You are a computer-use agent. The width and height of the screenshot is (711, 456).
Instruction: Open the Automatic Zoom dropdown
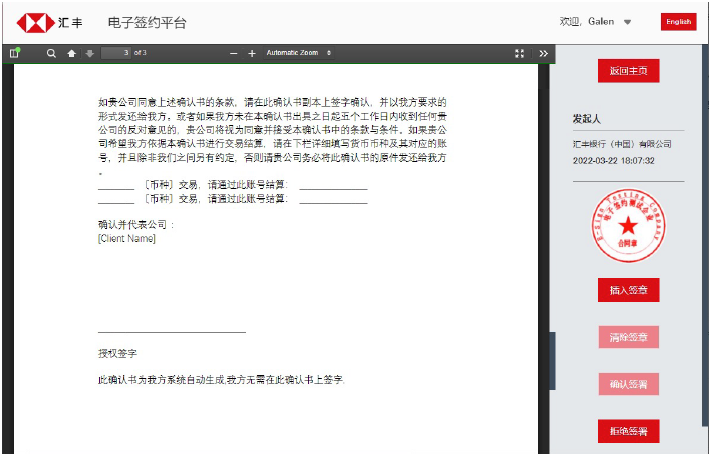(x=298, y=53)
